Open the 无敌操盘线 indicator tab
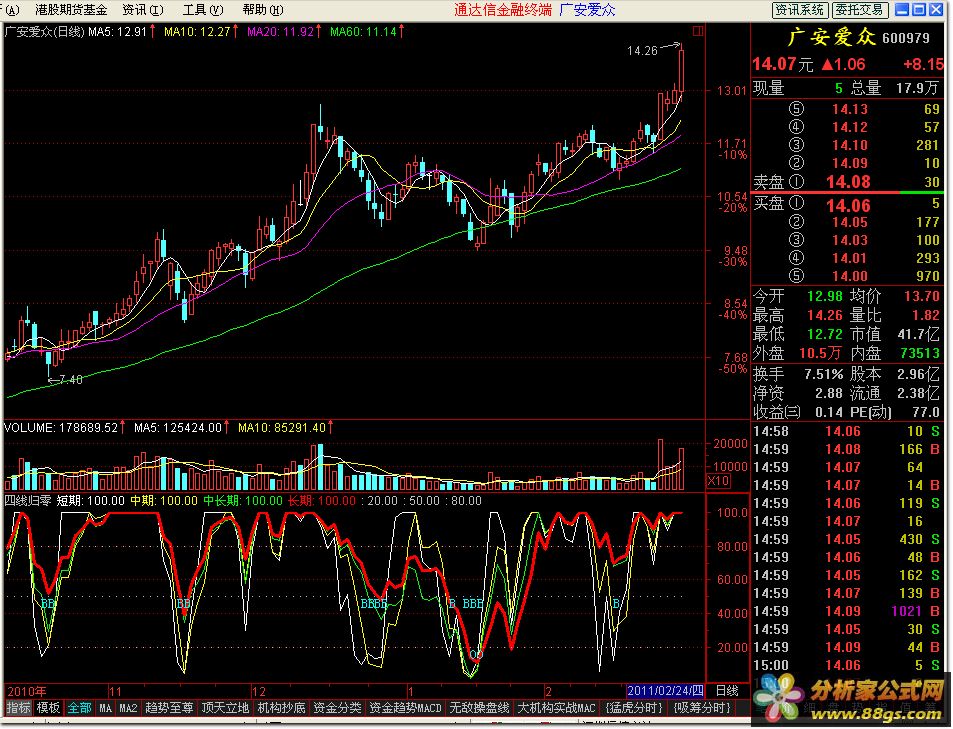 [479, 708]
